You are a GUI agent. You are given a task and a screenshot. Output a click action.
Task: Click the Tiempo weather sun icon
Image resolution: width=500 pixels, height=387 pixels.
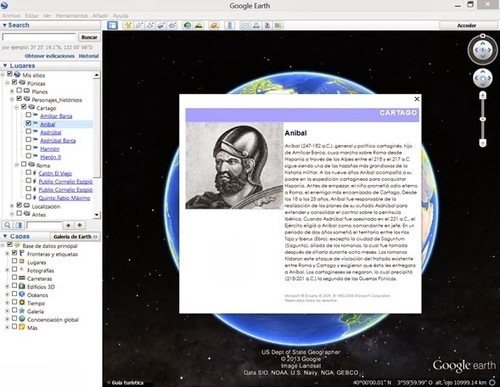pyautogui.click(x=22, y=302)
